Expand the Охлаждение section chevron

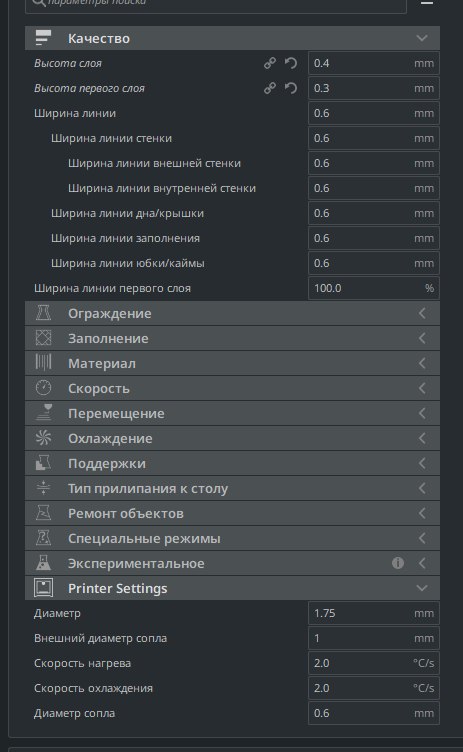[x=422, y=438]
